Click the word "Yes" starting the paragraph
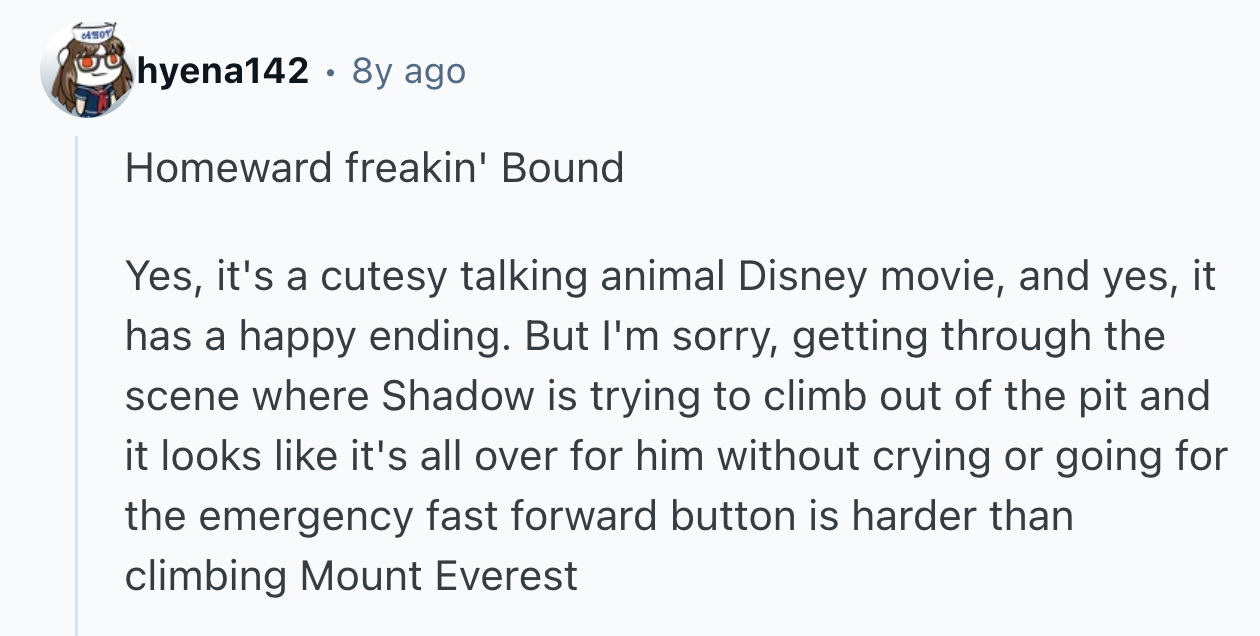This screenshot has height=636, width=1260. click(x=156, y=276)
